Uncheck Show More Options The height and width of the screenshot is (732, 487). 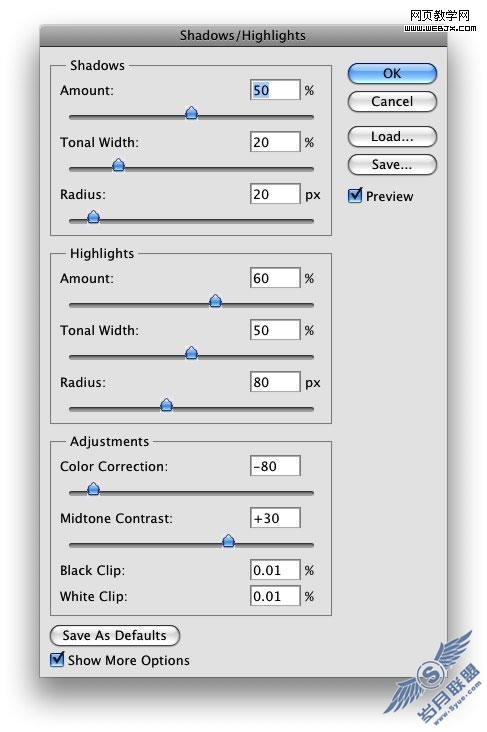coord(57,659)
